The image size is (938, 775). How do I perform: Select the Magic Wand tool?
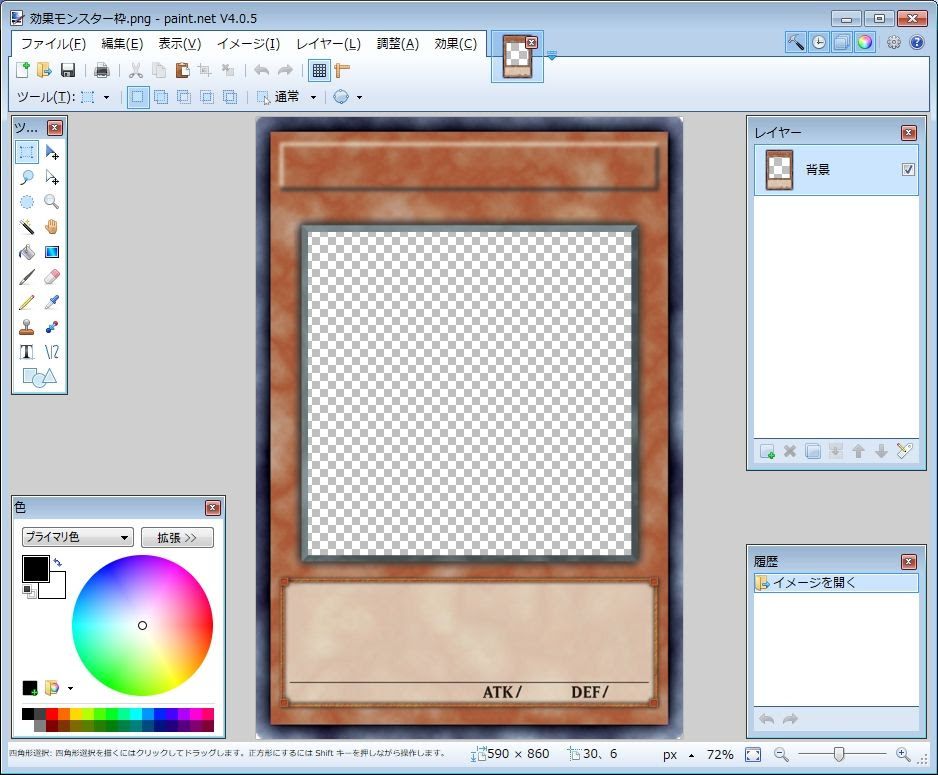point(26,227)
